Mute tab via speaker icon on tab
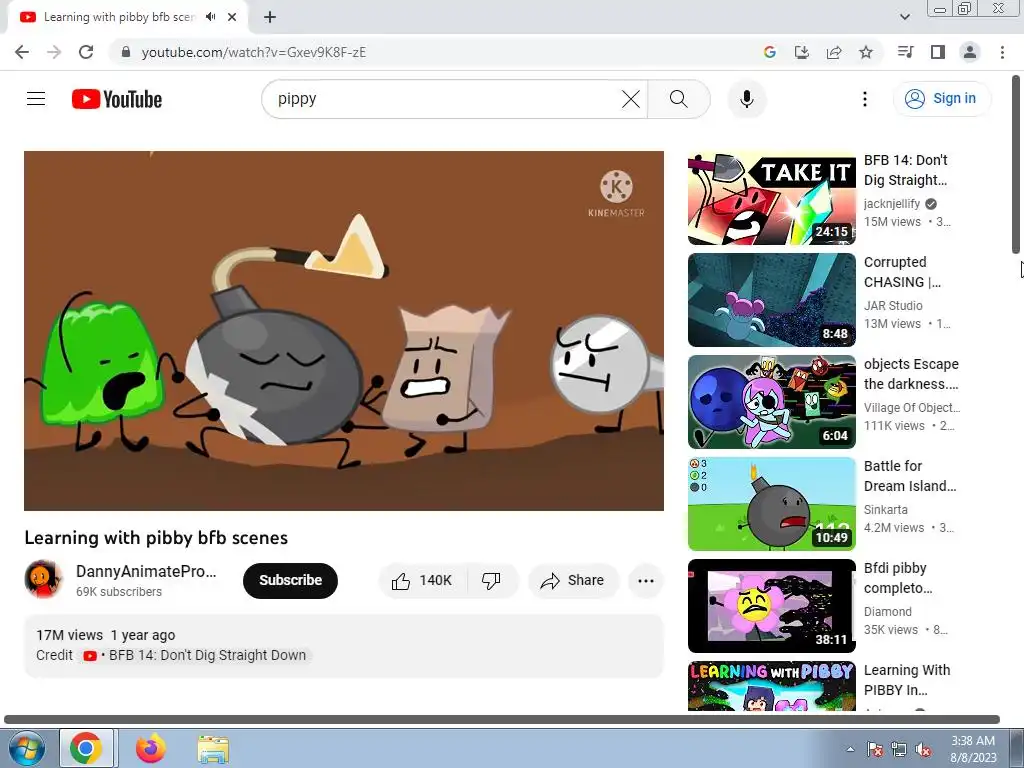 click(x=210, y=17)
